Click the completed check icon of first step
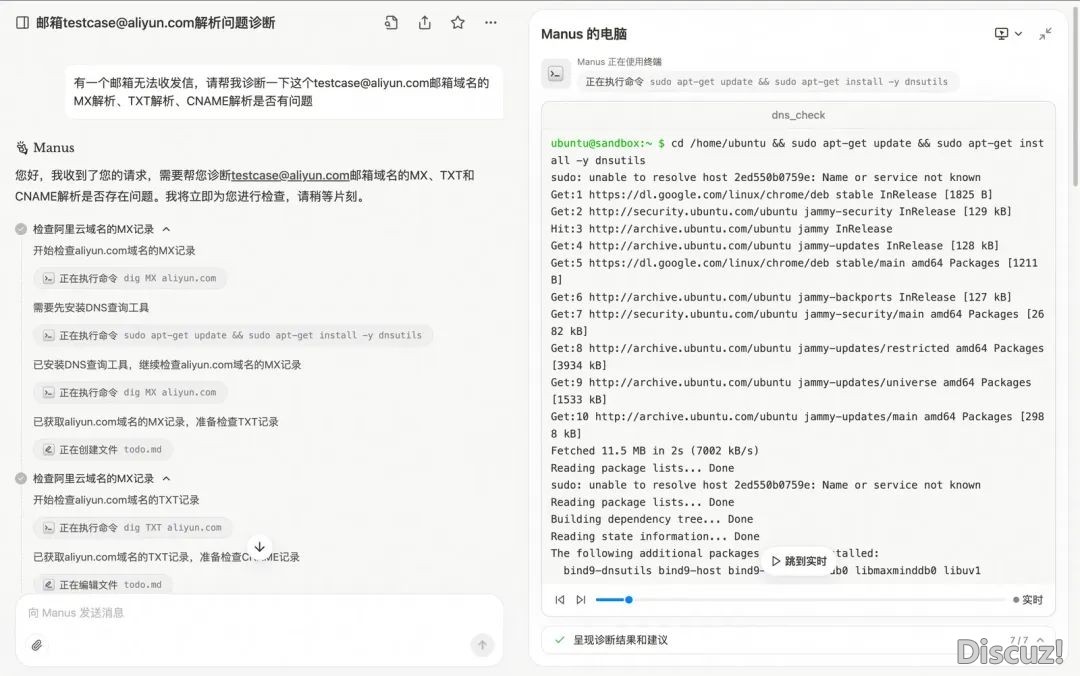1080x676 pixels. tap(21, 229)
